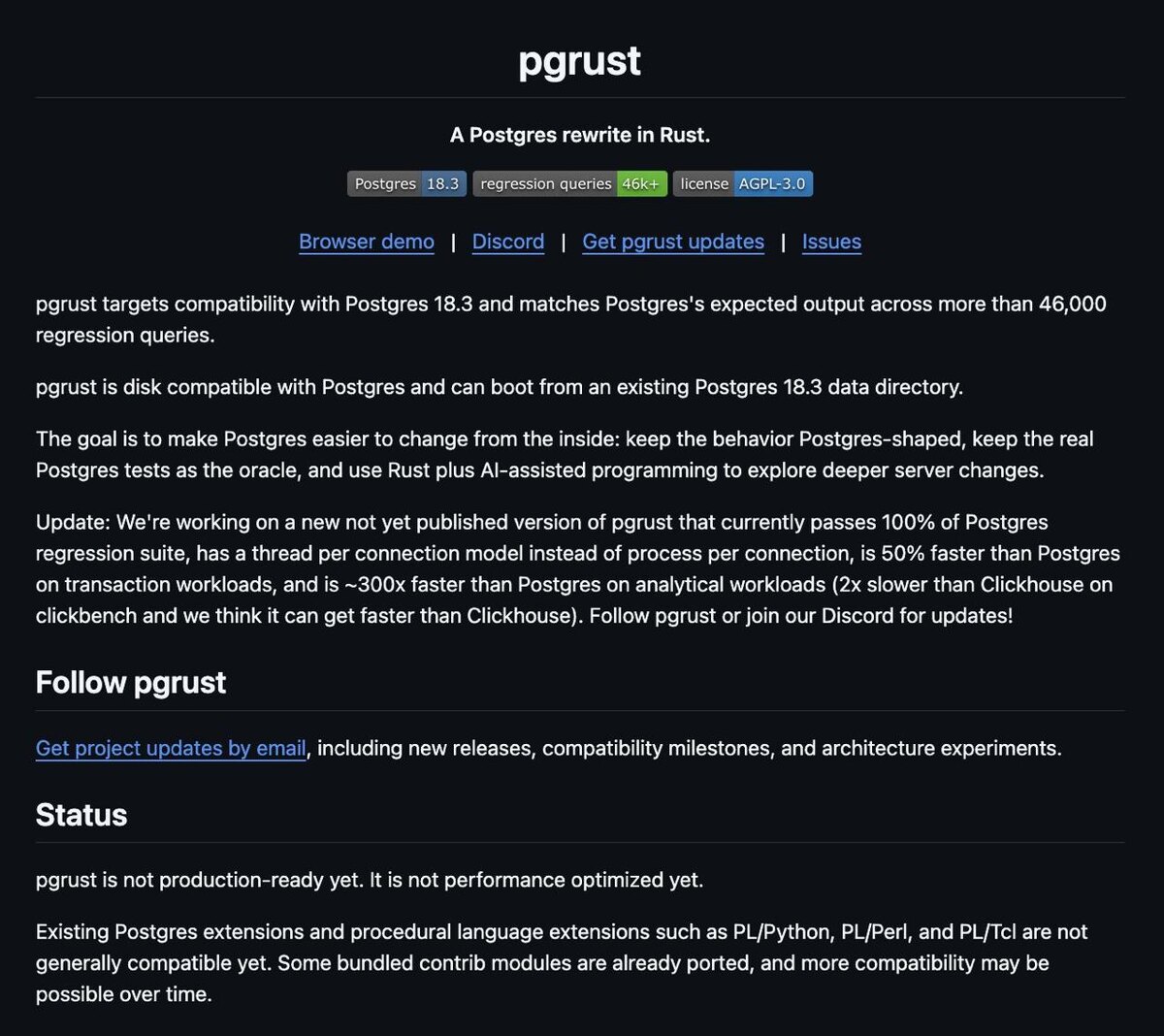Follow the Get pgrust updates link

(673, 242)
